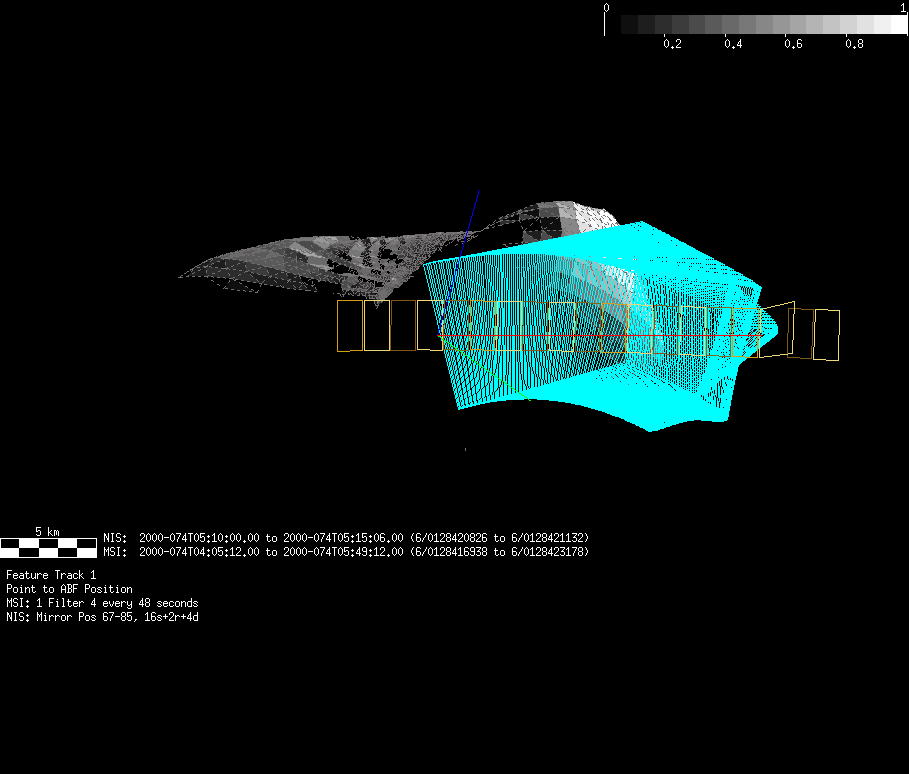
Task: Click the "MSI: 1 Filter 4 every 48 seconds" line
Action: coord(102,603)
